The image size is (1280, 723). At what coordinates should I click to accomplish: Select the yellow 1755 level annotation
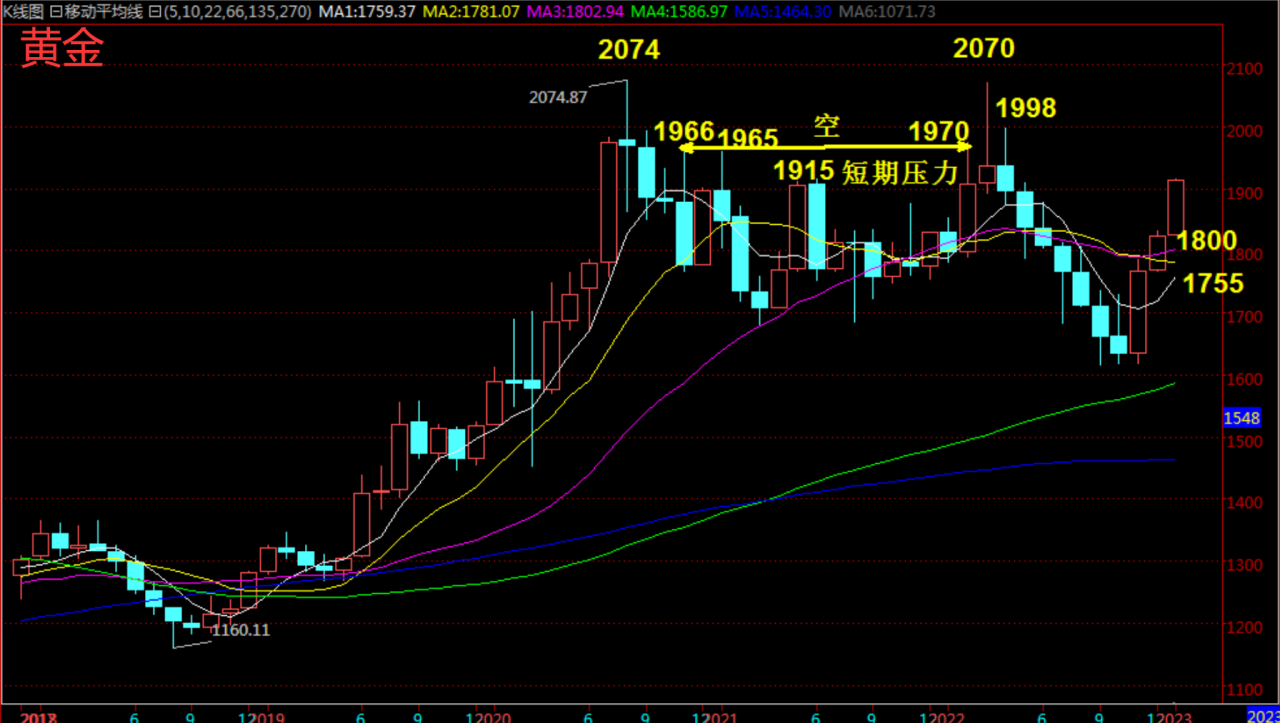[1213, 284]
